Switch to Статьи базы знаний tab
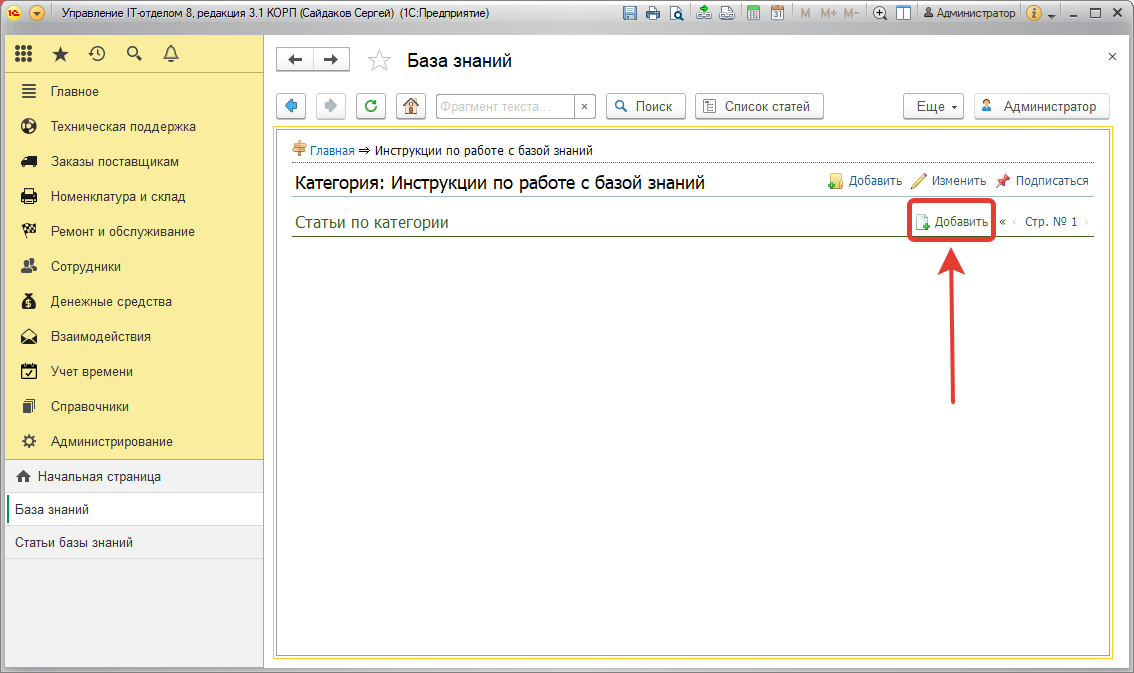This screenshot has height=673, width=1134. (134, 542)
